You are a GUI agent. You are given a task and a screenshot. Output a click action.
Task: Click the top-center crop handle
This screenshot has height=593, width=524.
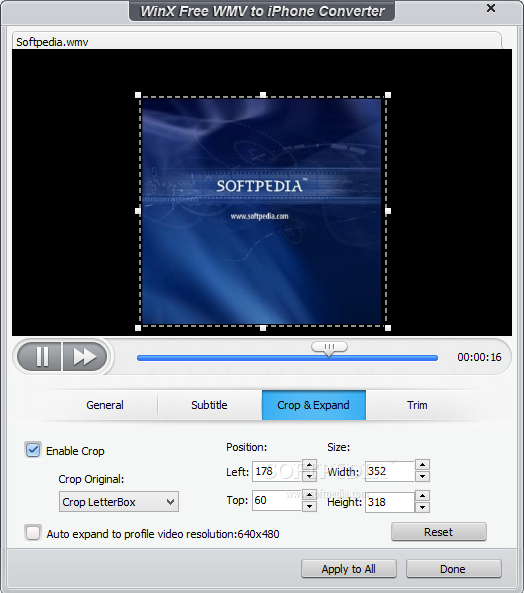coord(263,95)
